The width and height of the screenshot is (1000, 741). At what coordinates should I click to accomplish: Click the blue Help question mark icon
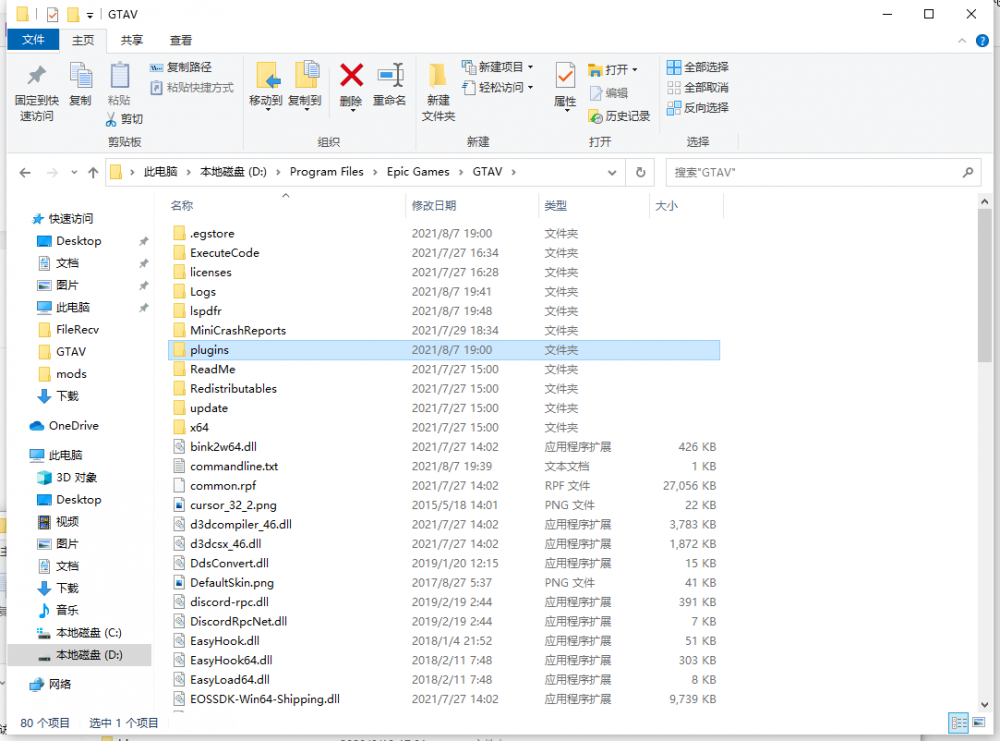pos(982,41)
